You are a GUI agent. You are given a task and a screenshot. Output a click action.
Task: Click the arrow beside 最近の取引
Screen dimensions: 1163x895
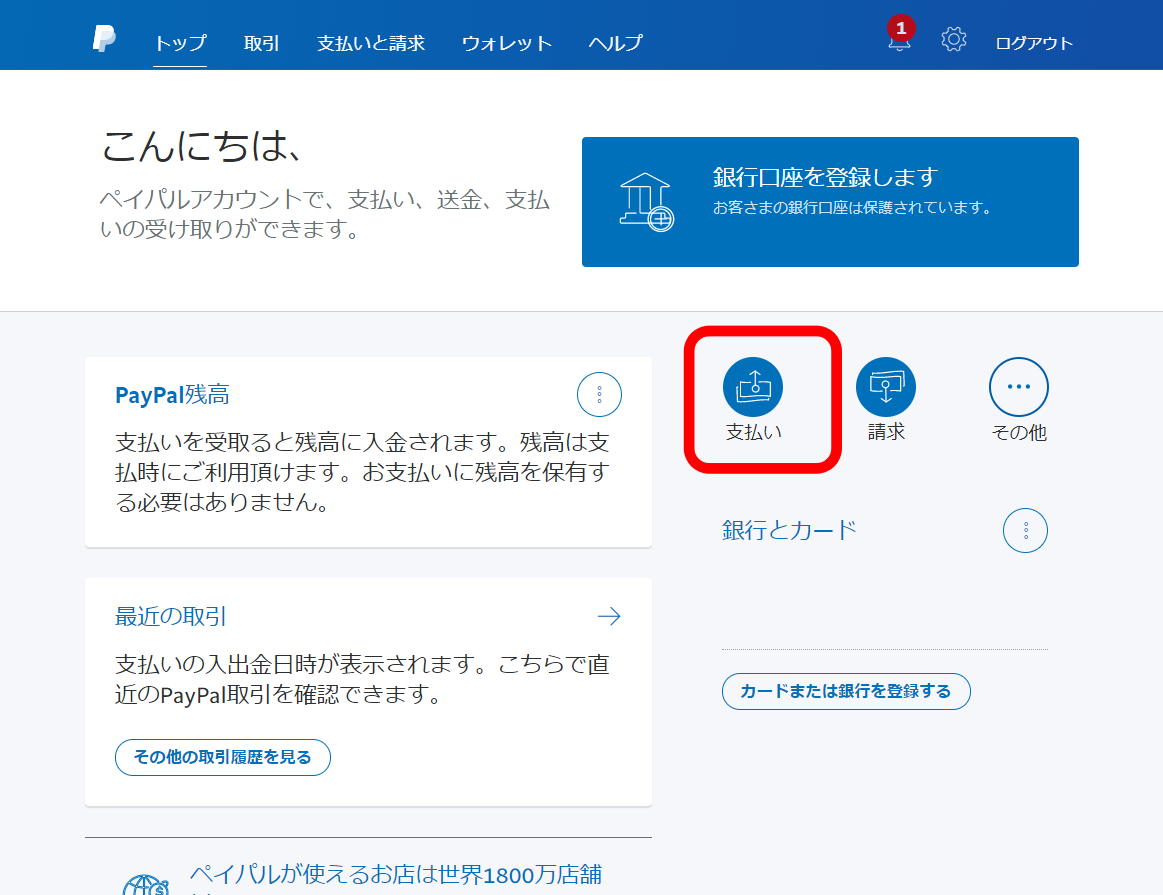point(608,616)
